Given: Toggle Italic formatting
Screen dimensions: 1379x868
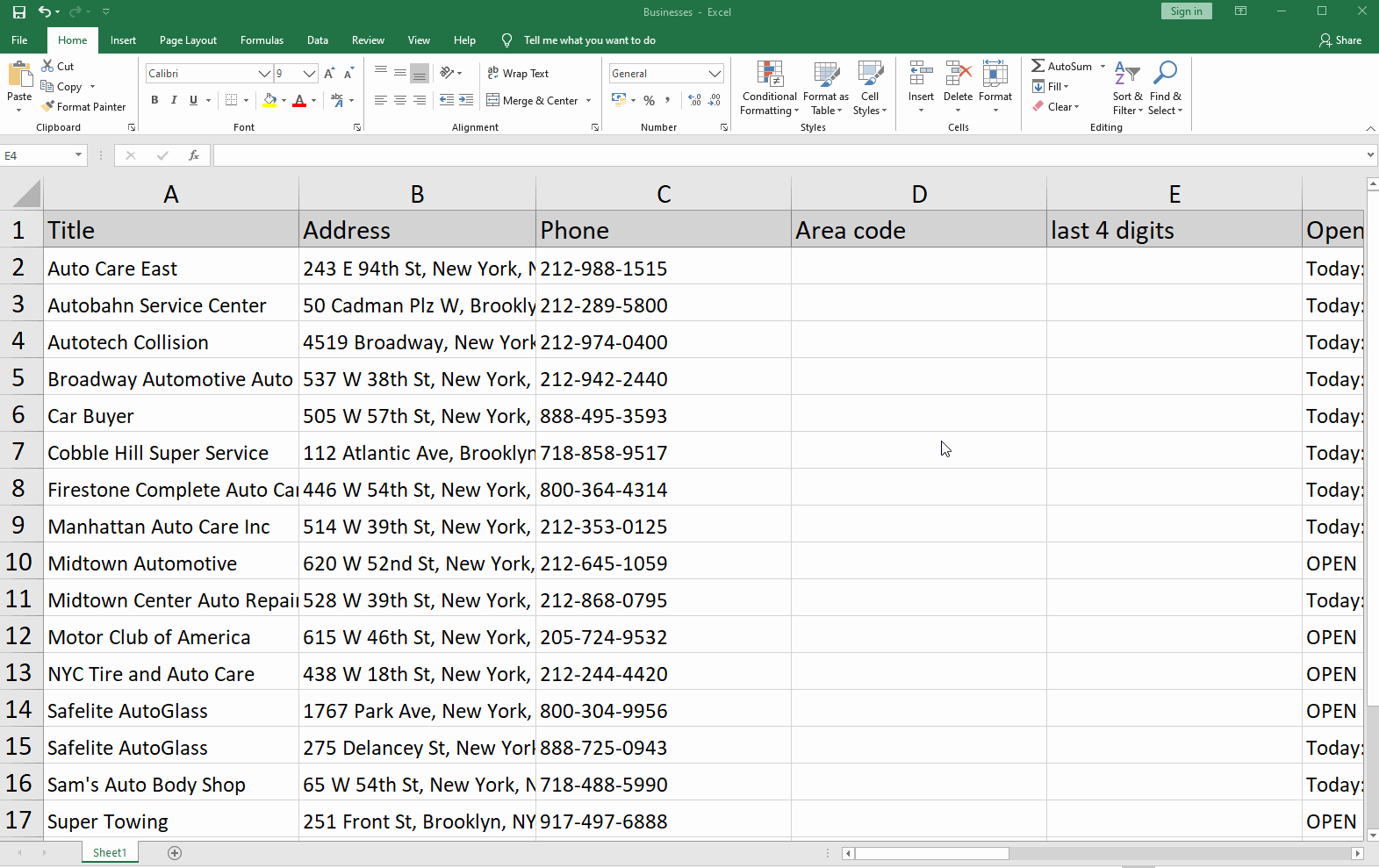Looking at the screenshot, I should [174, 101].
